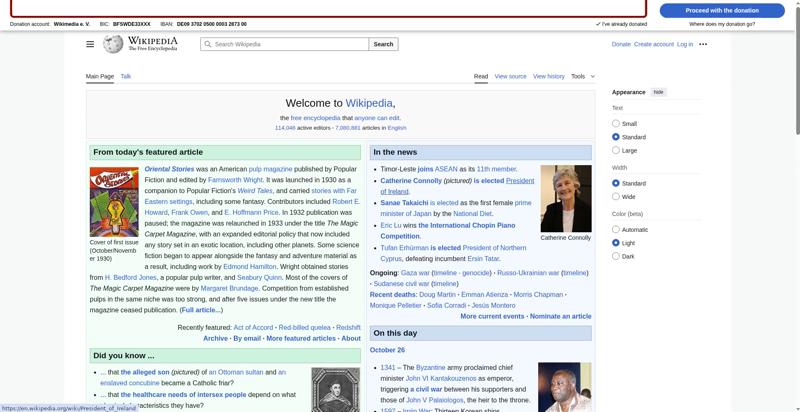Select Automatic color mode
This screenshot has height=412, width=800.
coord(616,230)
